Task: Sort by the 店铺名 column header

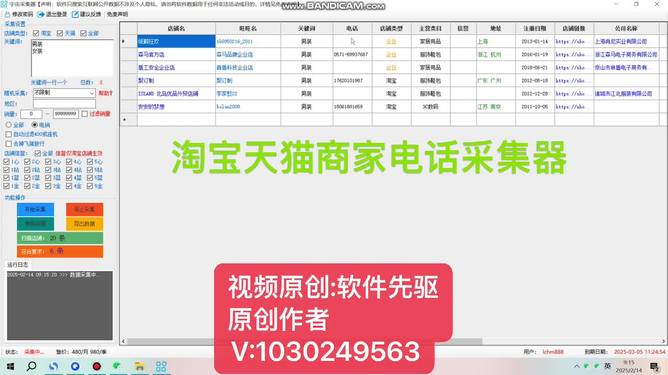Action: [x=176, y=29]
